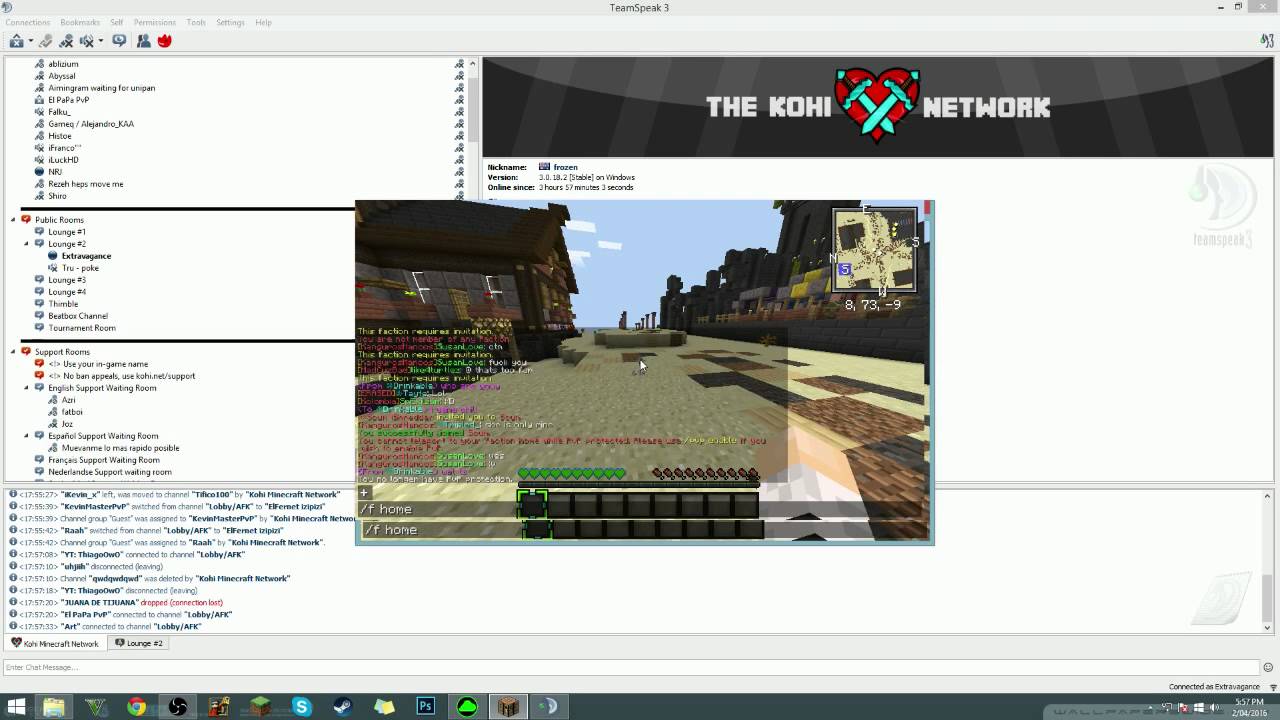Viewport: 1280px width, 720px height.
Task: Open Steam from the taskbar
Action: point(343,707)
